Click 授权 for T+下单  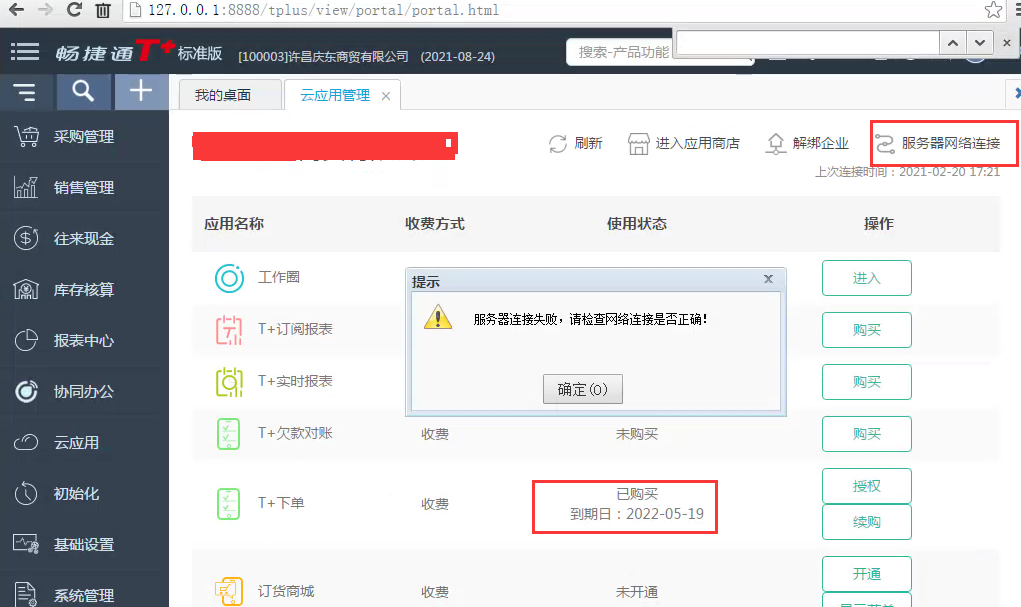click(x=867, y=486)
